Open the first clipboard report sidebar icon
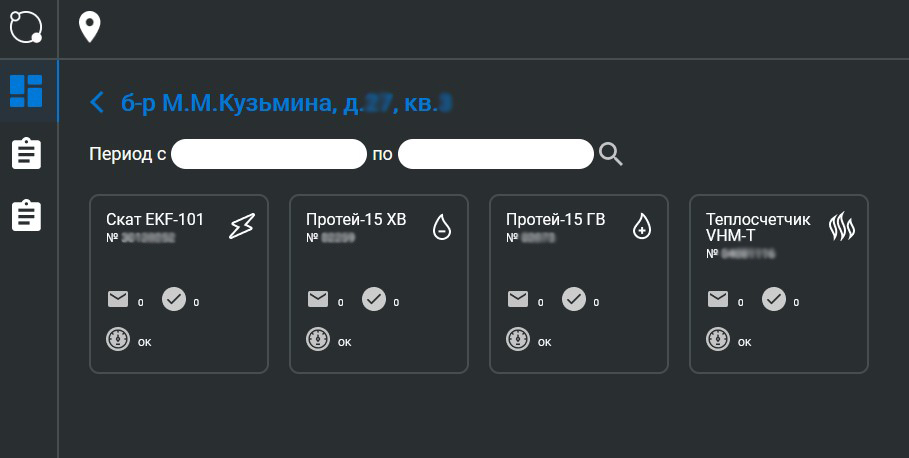The height and width of the screenshot is (458, 909). 27,154
